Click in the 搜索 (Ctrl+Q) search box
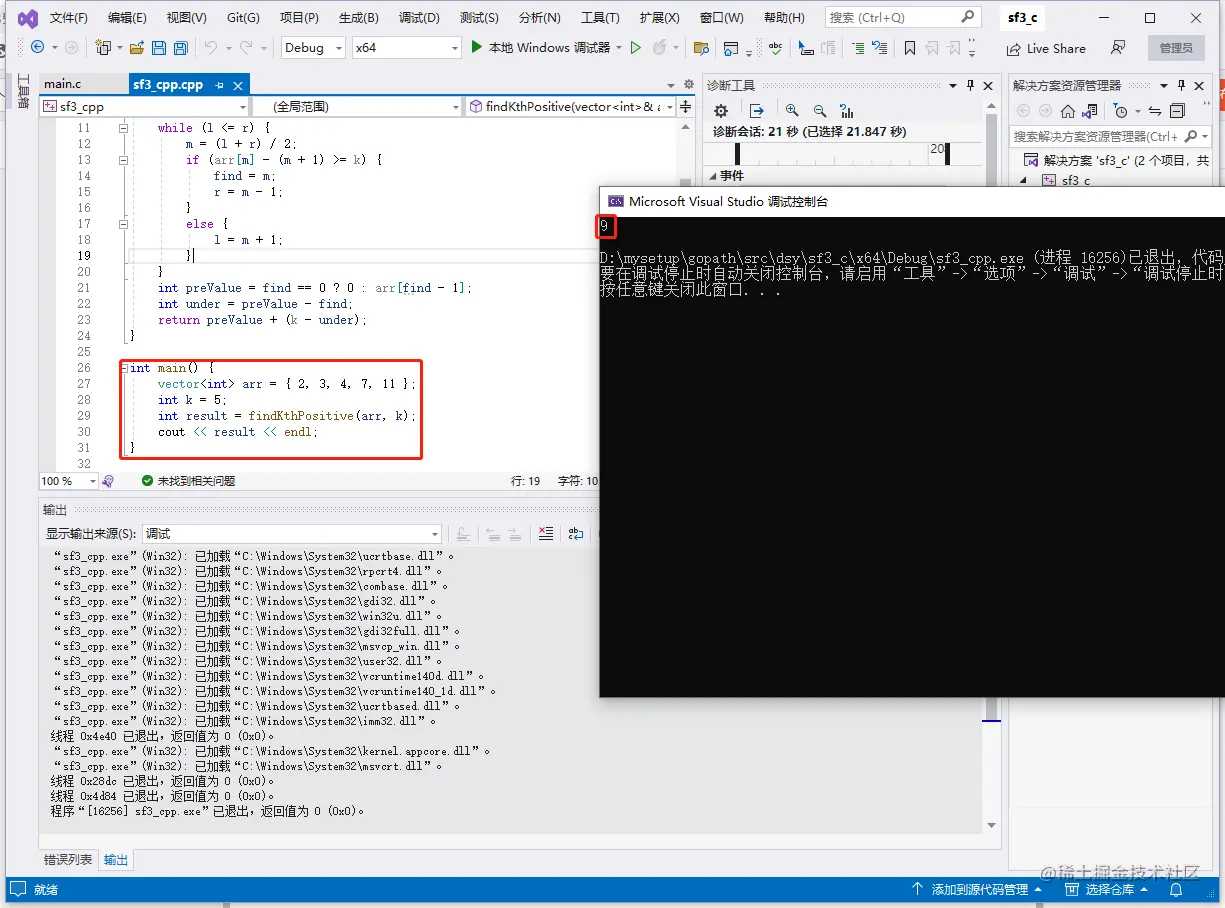The image size is (1225, 908). click(x=902, y=17)
